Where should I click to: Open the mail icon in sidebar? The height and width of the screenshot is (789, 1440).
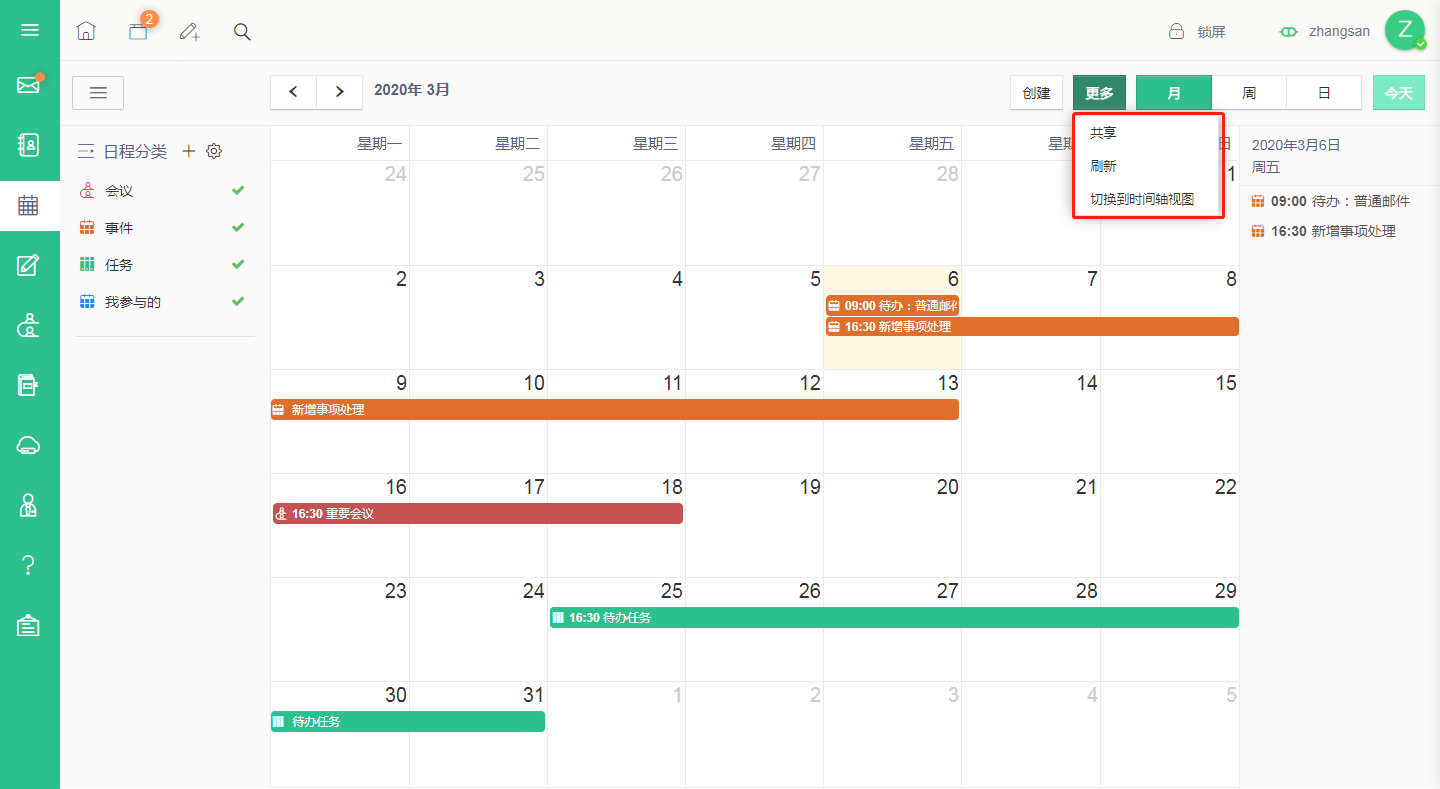[29, 85]
